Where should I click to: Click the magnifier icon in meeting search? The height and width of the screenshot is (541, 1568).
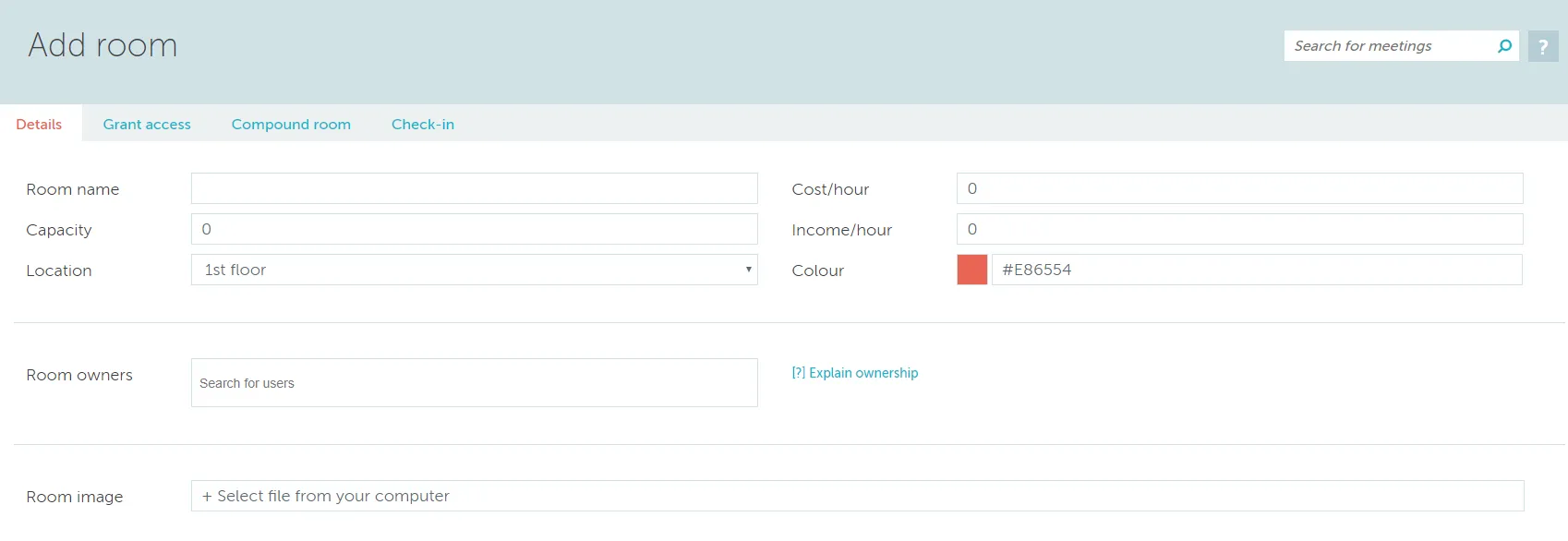(x=1504, y=46)
